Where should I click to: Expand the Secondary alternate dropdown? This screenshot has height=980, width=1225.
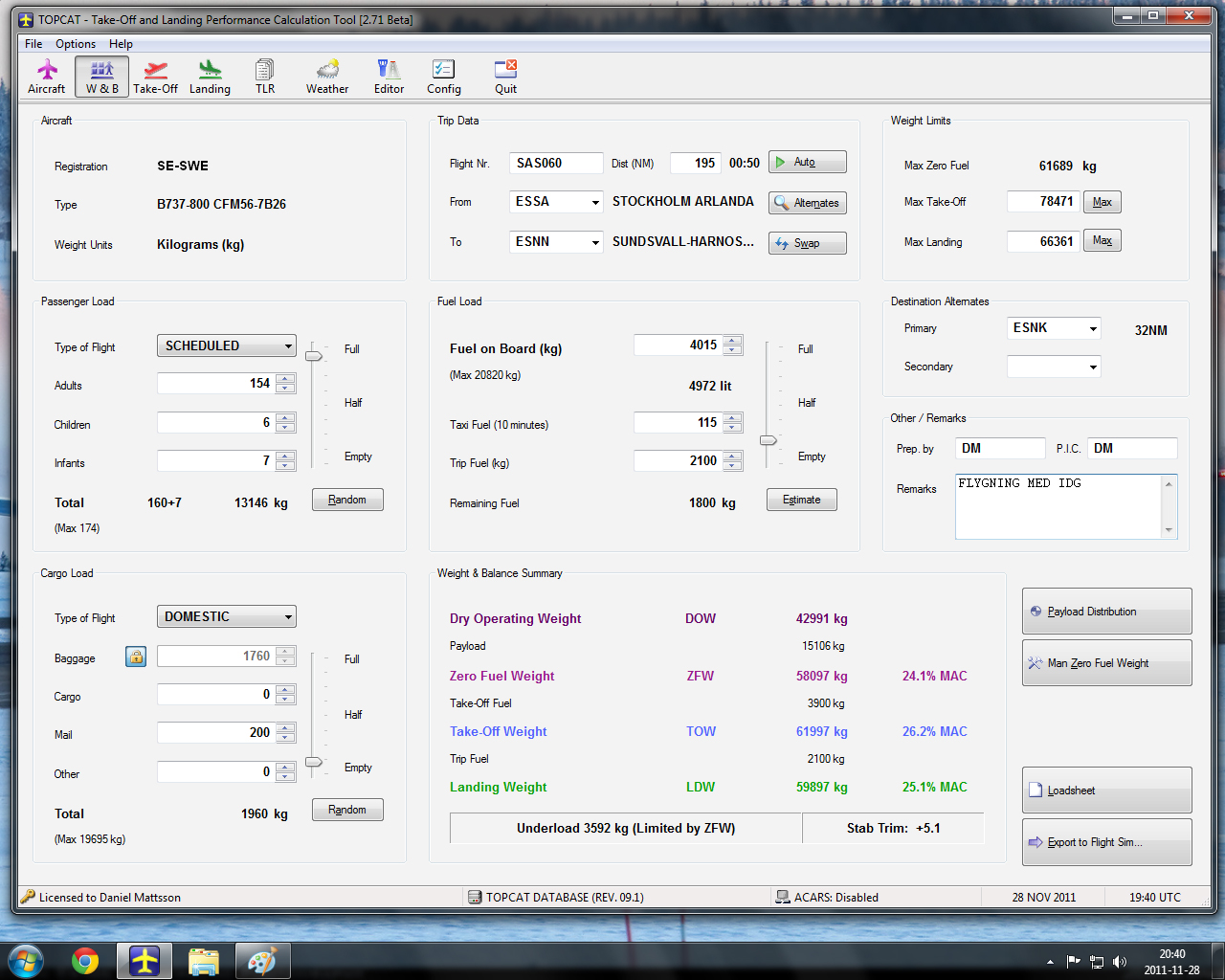(1093, 367)
